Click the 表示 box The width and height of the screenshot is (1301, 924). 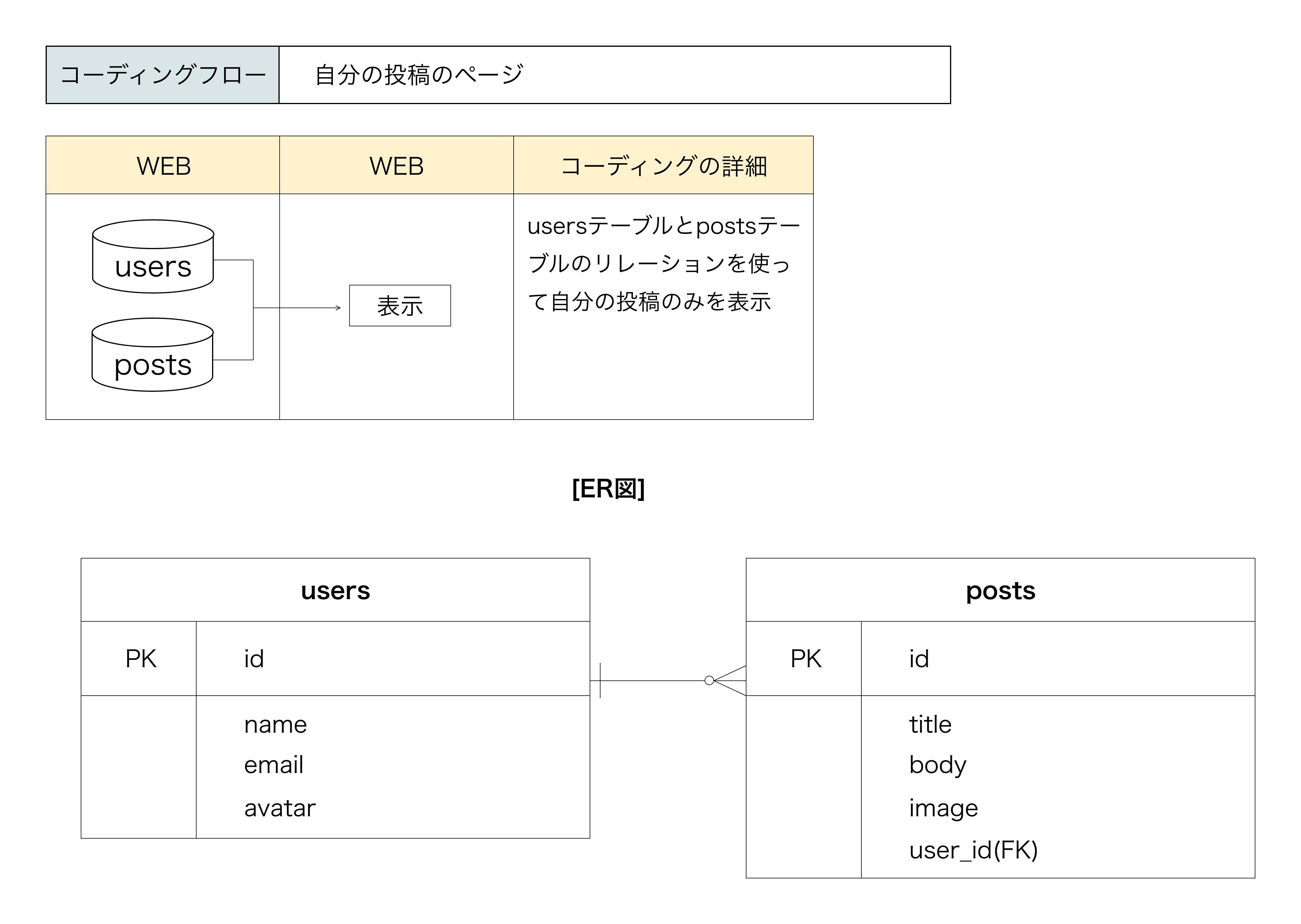[400, 306]
